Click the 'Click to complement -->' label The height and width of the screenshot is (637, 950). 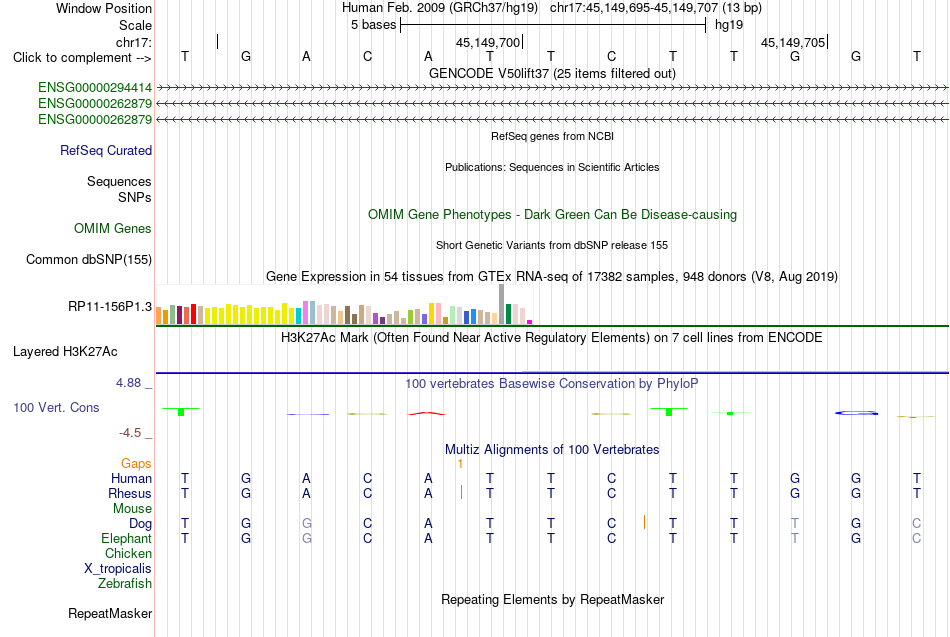(x=82, y=58)
